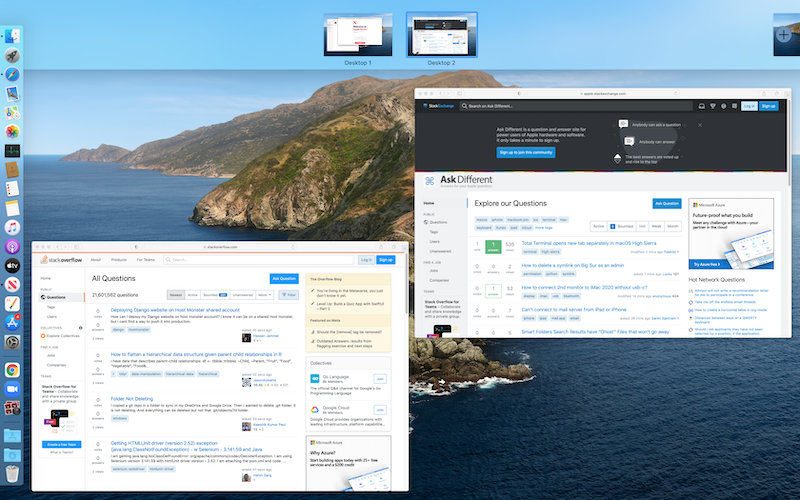Viewport: 800px width, 500px height.
Task: Open Zoom app in the Dock
Action: pos(12,389)
